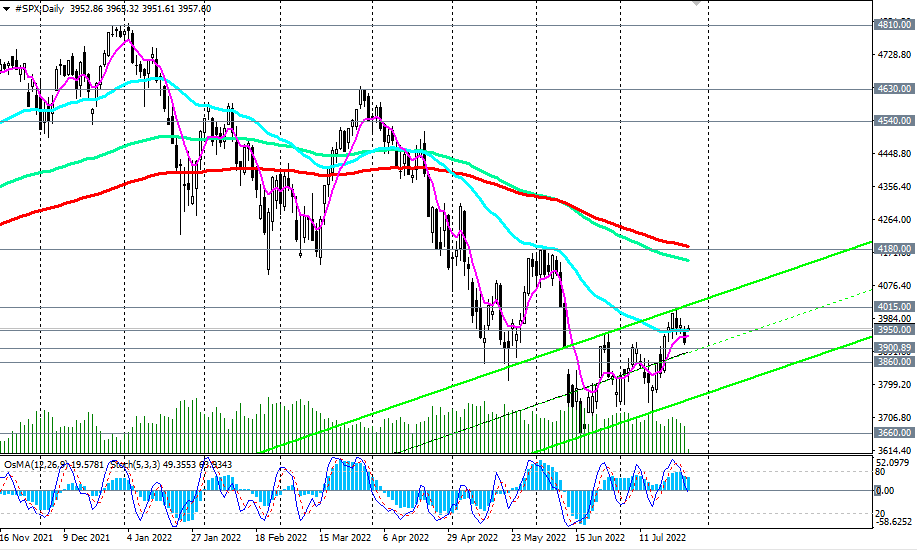Click the 3660.00 level label

click(894, 432)
